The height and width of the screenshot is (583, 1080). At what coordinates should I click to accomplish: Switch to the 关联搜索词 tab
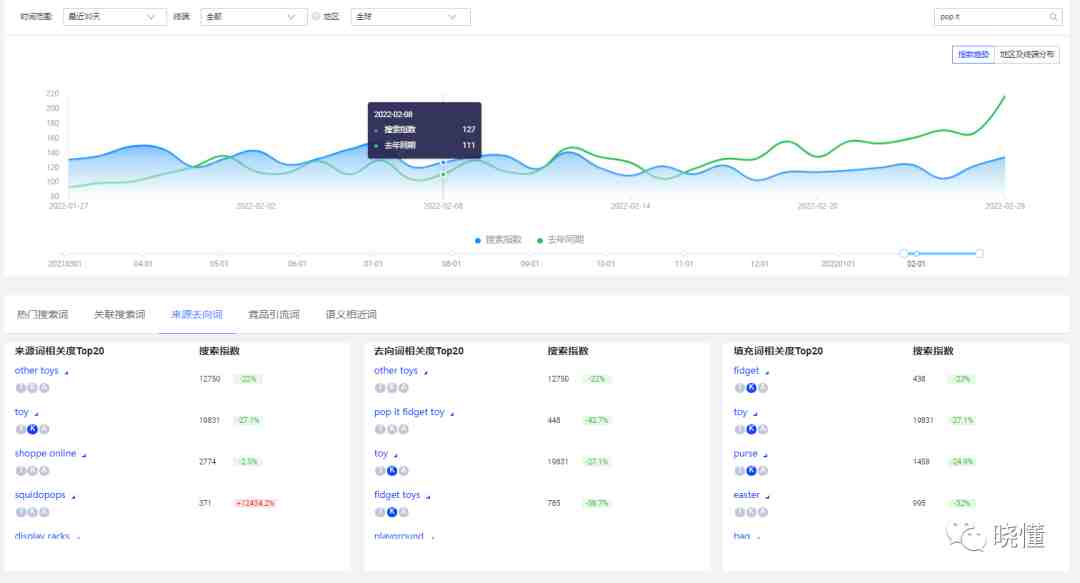point(119,315)
